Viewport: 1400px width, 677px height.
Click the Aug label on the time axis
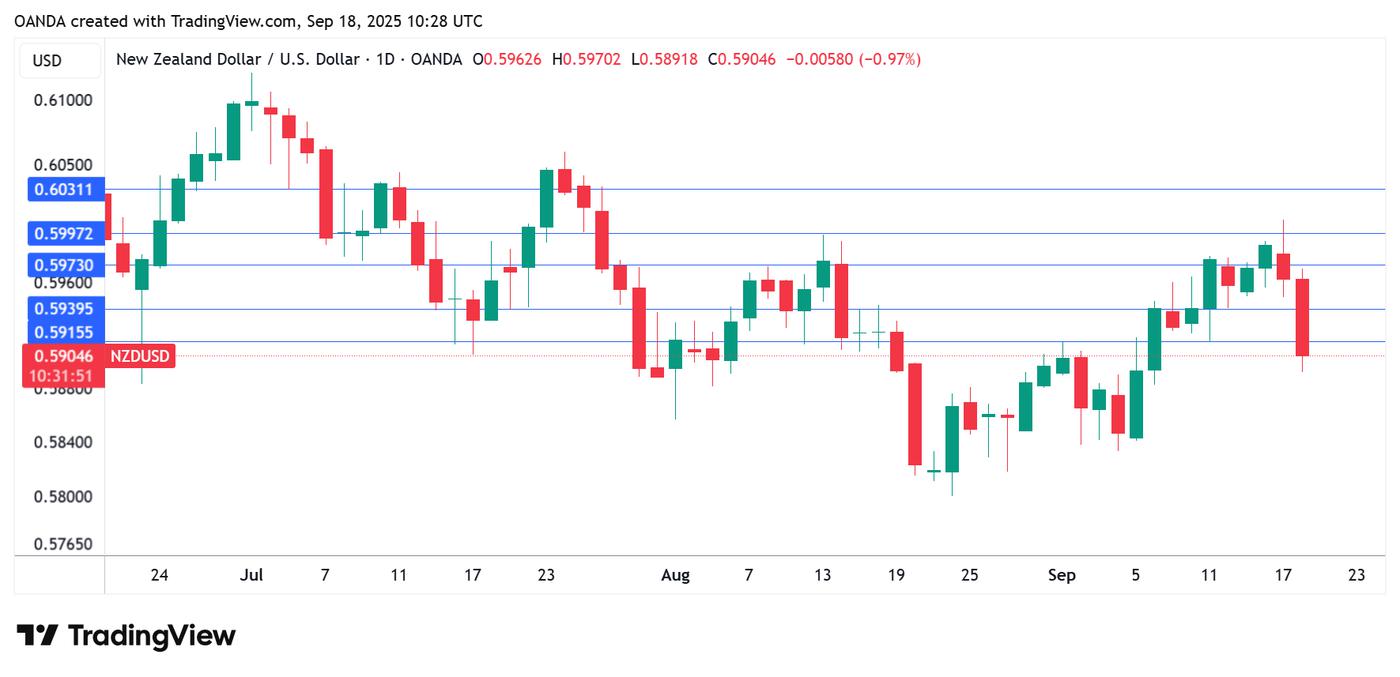click(x=676, y=575)
